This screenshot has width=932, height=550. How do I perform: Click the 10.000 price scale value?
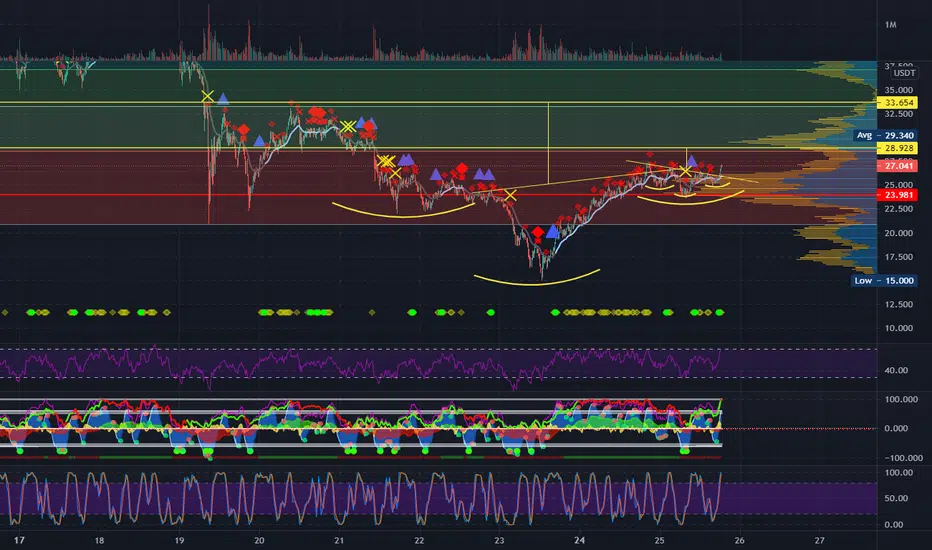pyautogui.click(x=899, y=328)
